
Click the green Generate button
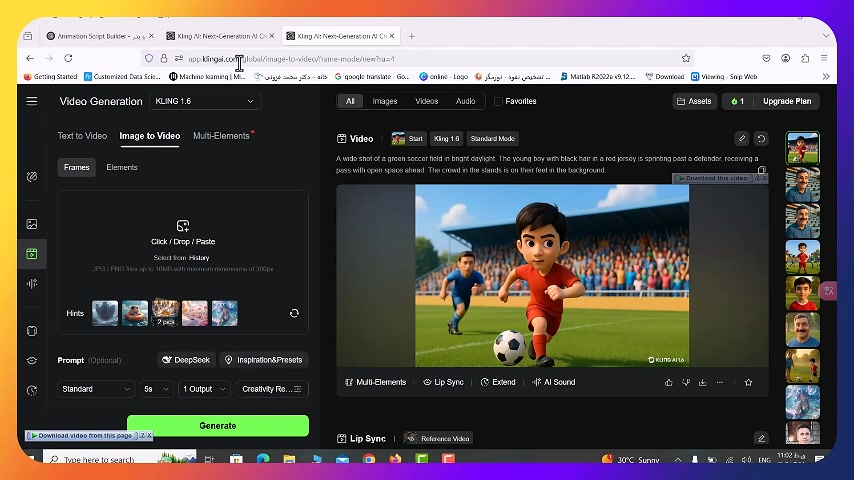pos(218,426)
